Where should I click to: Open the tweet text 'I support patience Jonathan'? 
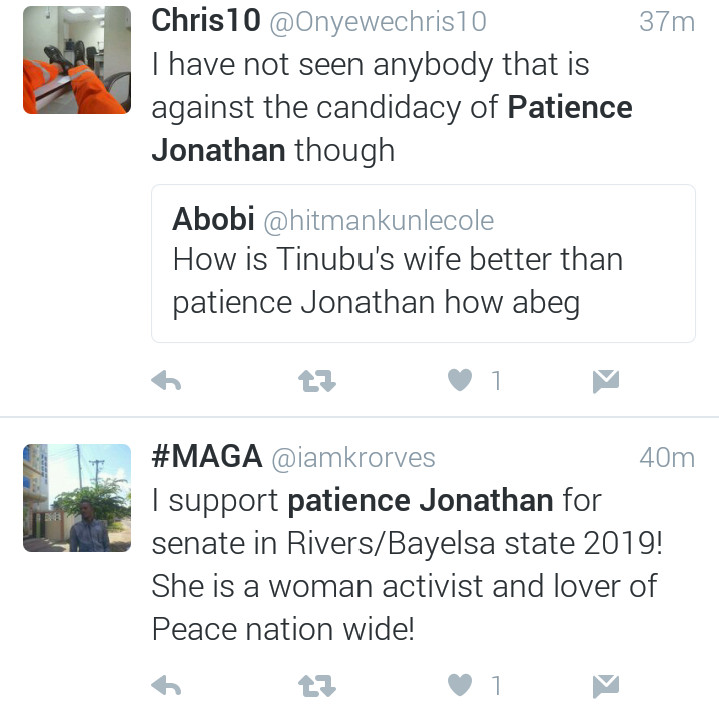pyautogui.click(x=352, y=501)
